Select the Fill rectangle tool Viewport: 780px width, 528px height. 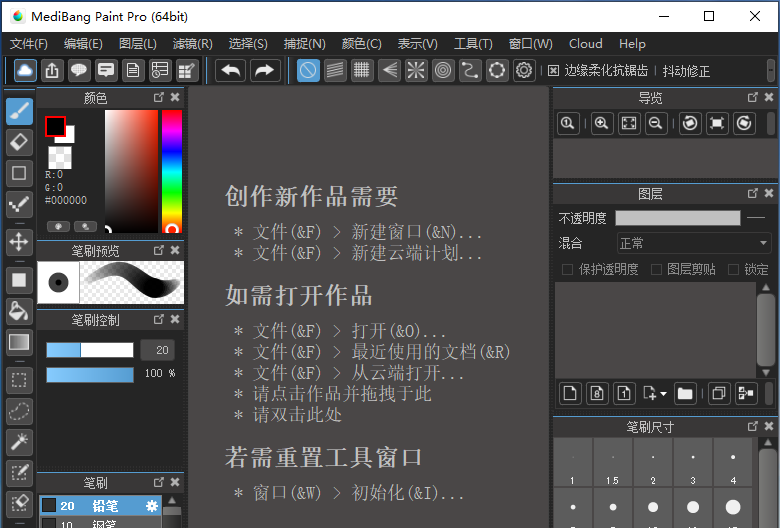pyautogui.click(x=19, y=280)
